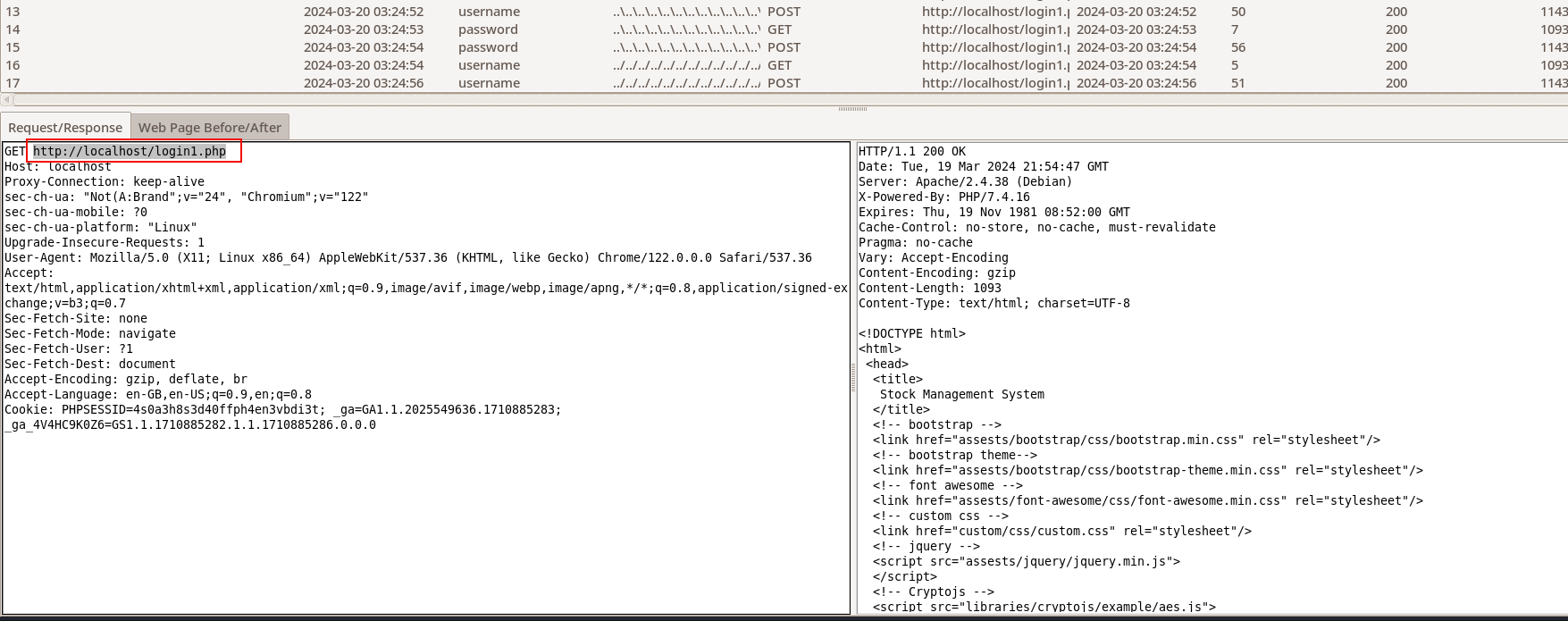
Task: Click the left arrow of the table's horizontal scrollbar
Action: pos(7,99)
